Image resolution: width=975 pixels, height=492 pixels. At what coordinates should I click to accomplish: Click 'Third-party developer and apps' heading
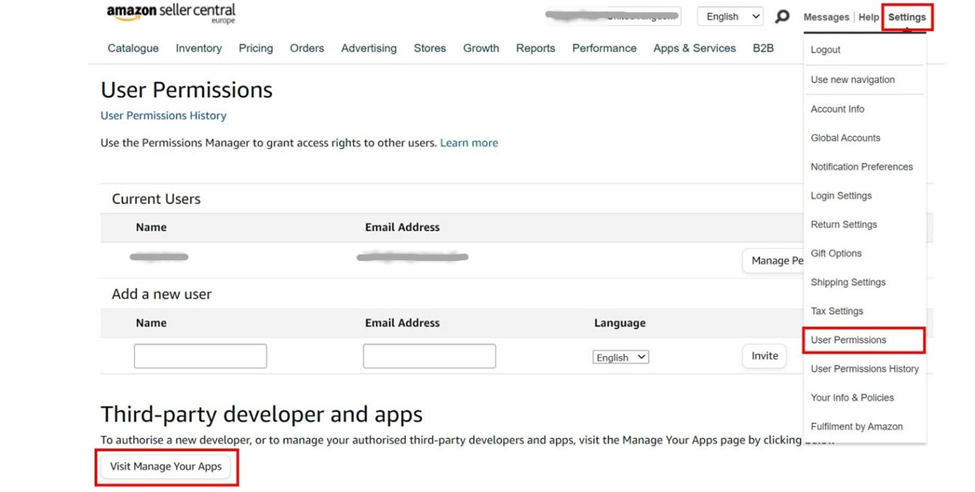(262, 414)
